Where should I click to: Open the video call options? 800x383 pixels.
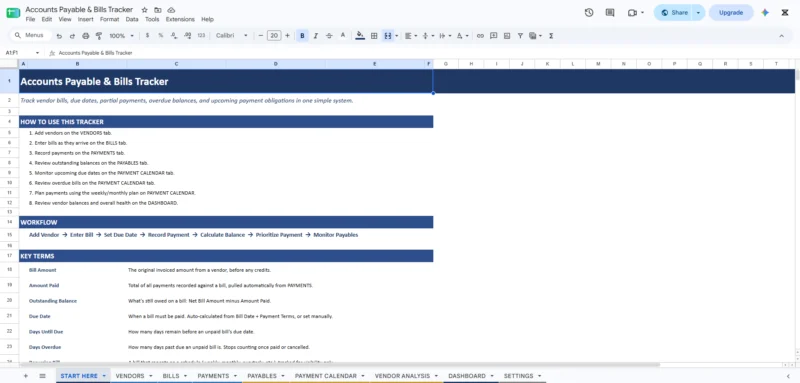(x=642, y=13)
